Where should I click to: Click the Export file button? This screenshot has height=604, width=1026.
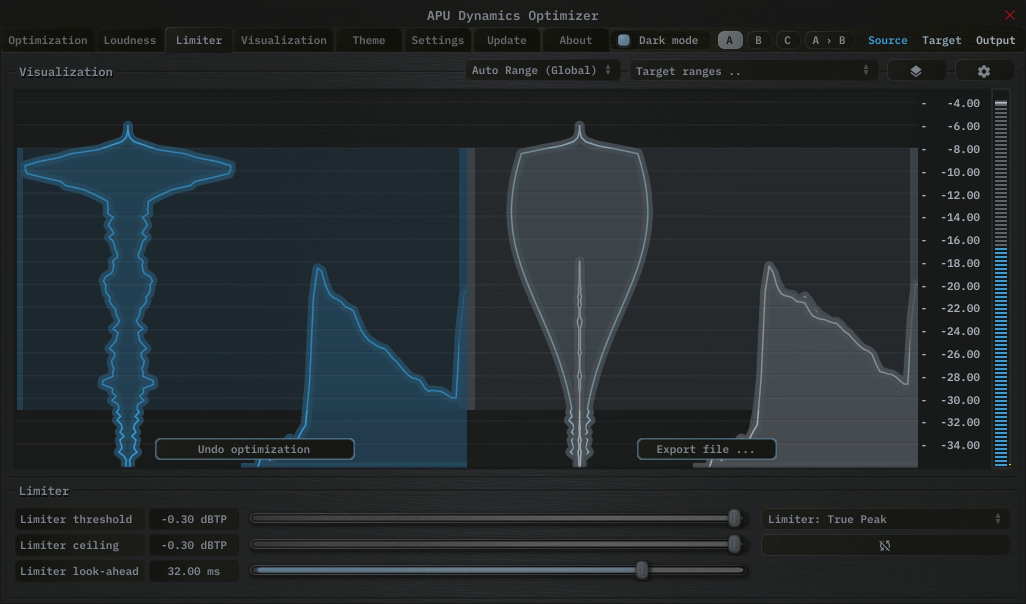click(x=706, y=449)
